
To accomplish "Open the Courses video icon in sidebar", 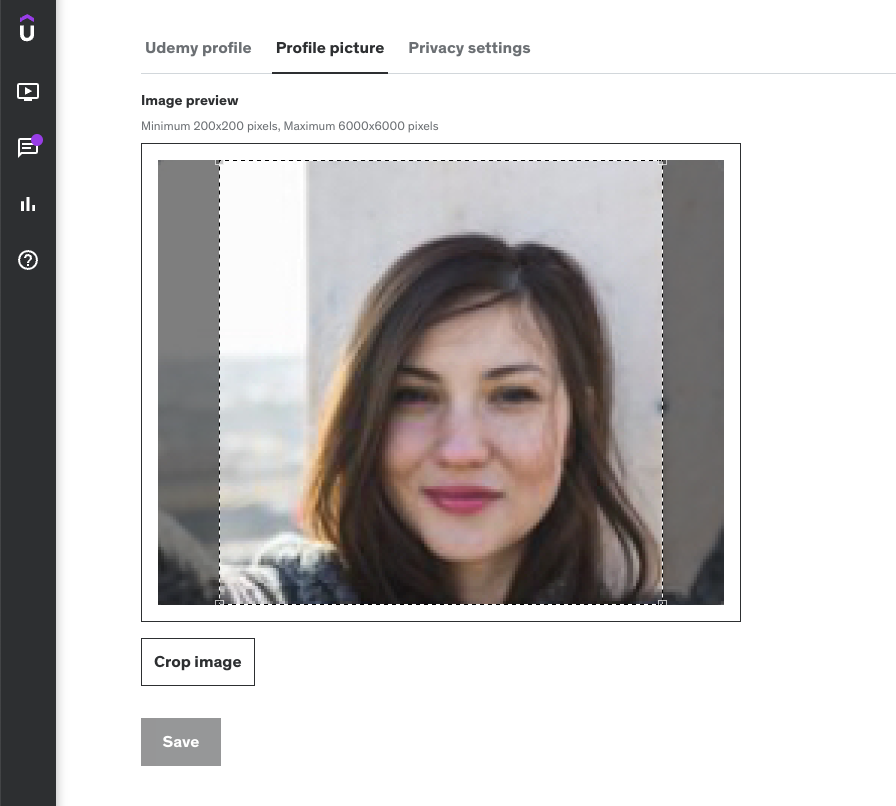I will pos(27,91).
